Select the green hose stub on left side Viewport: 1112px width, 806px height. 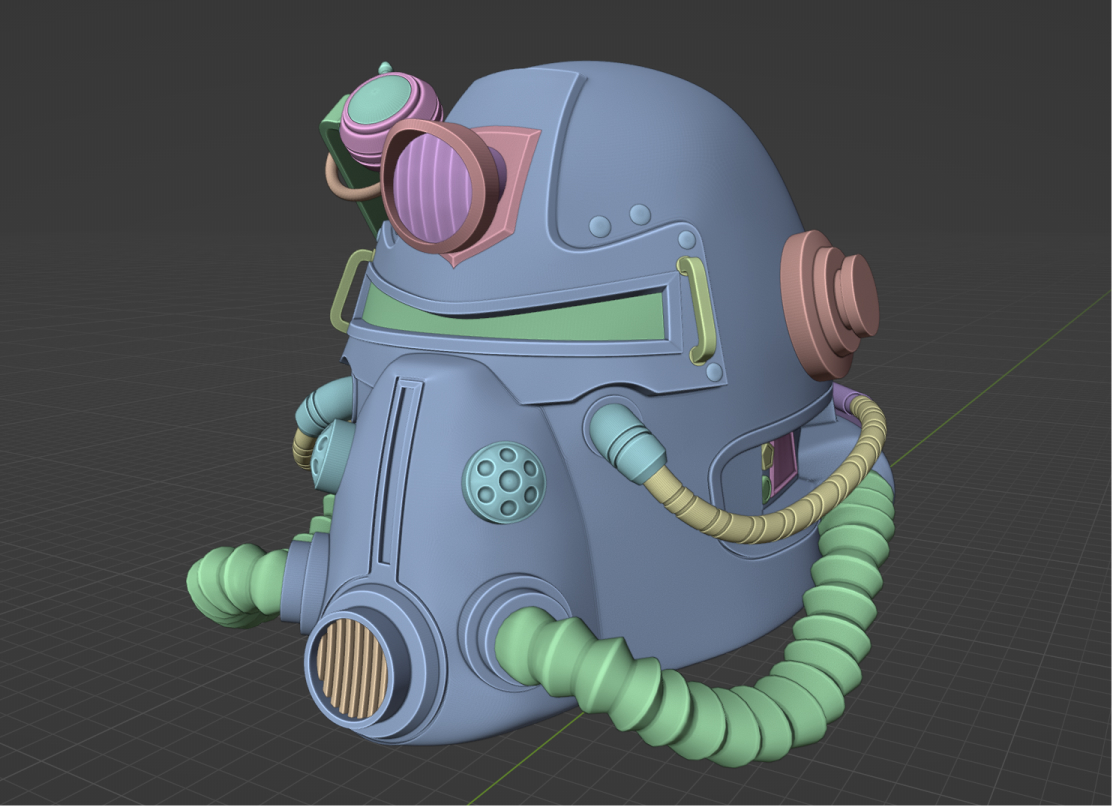point(235,586)
